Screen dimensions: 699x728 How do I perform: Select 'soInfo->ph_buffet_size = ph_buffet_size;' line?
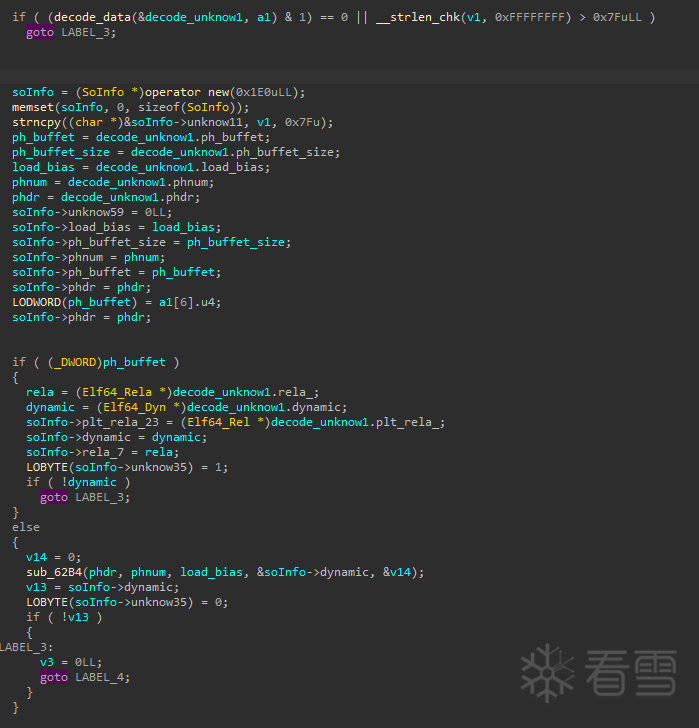151,242
